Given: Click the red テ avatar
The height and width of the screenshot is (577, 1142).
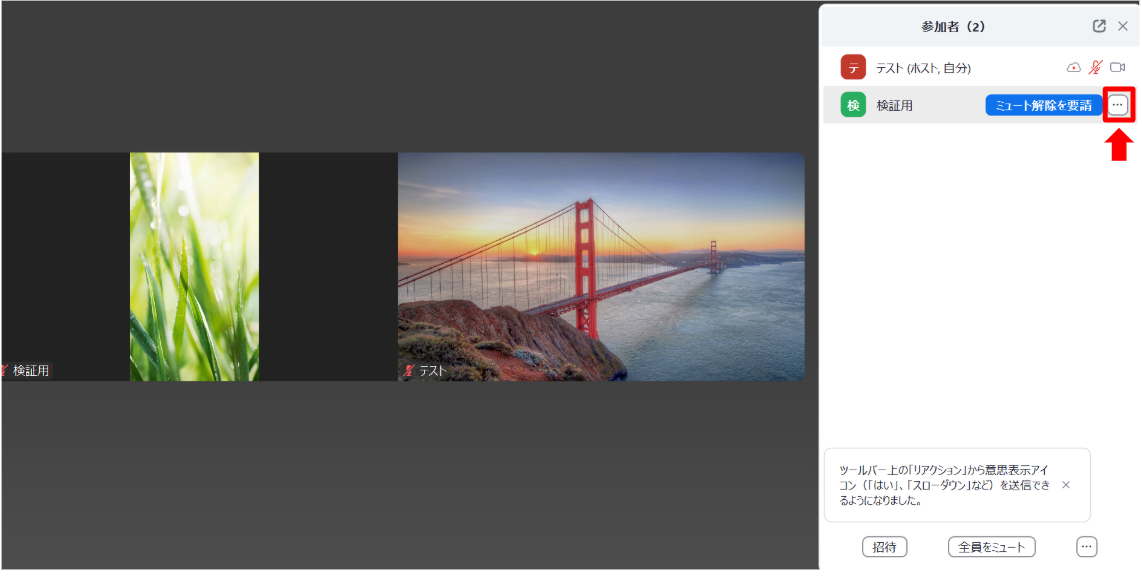Looking at the screenshot, I should coord(853,67).
